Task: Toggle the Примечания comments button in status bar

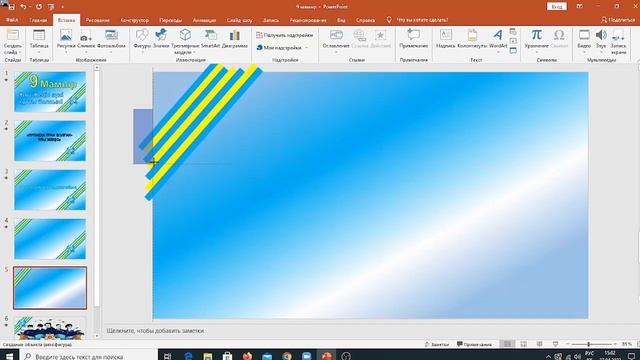Action: (x=474, y=344)
